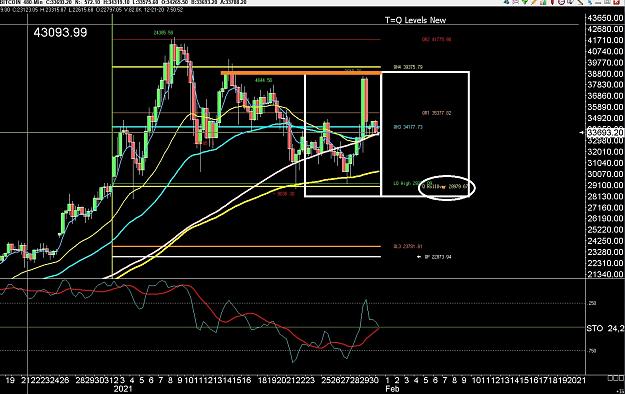
Task: Click the 25220.00 price axis label
Action: tap(606, 230)
